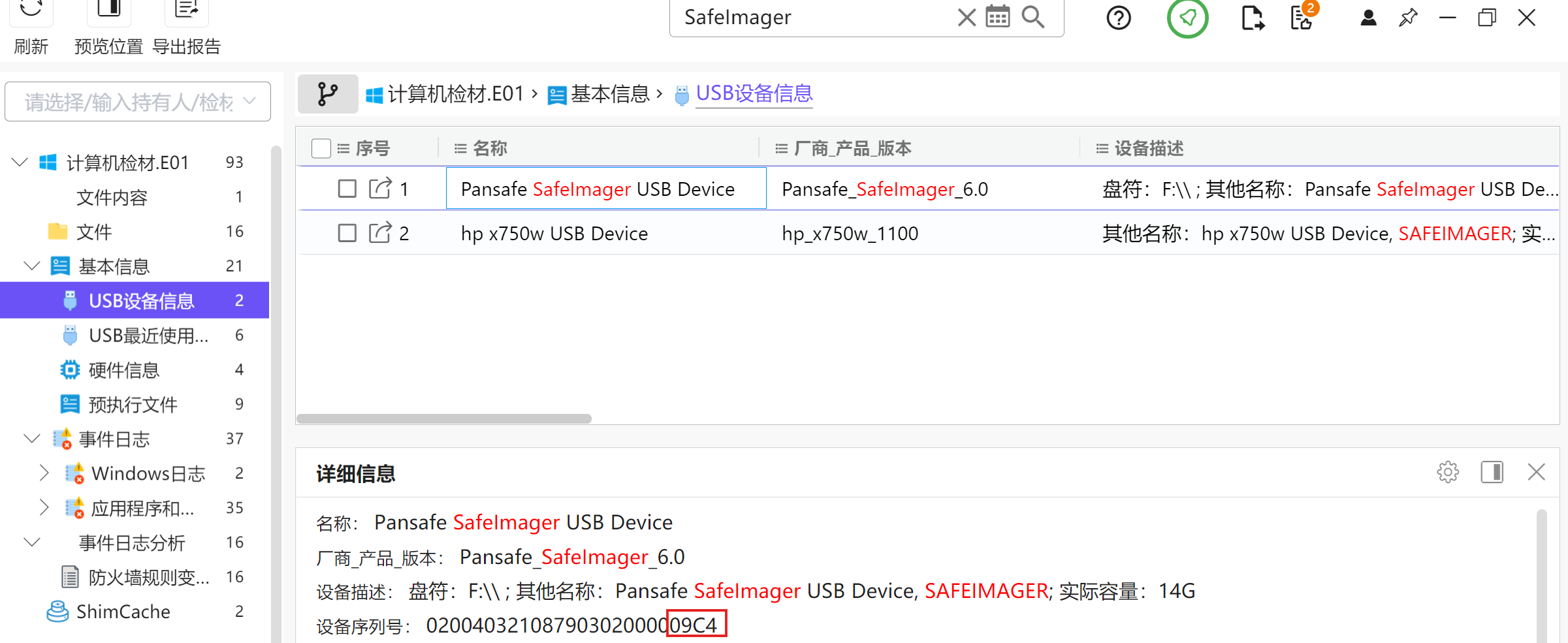1568x643 pixels.
Task: Open the user account icon
Action: click(x=1368, y=18)
